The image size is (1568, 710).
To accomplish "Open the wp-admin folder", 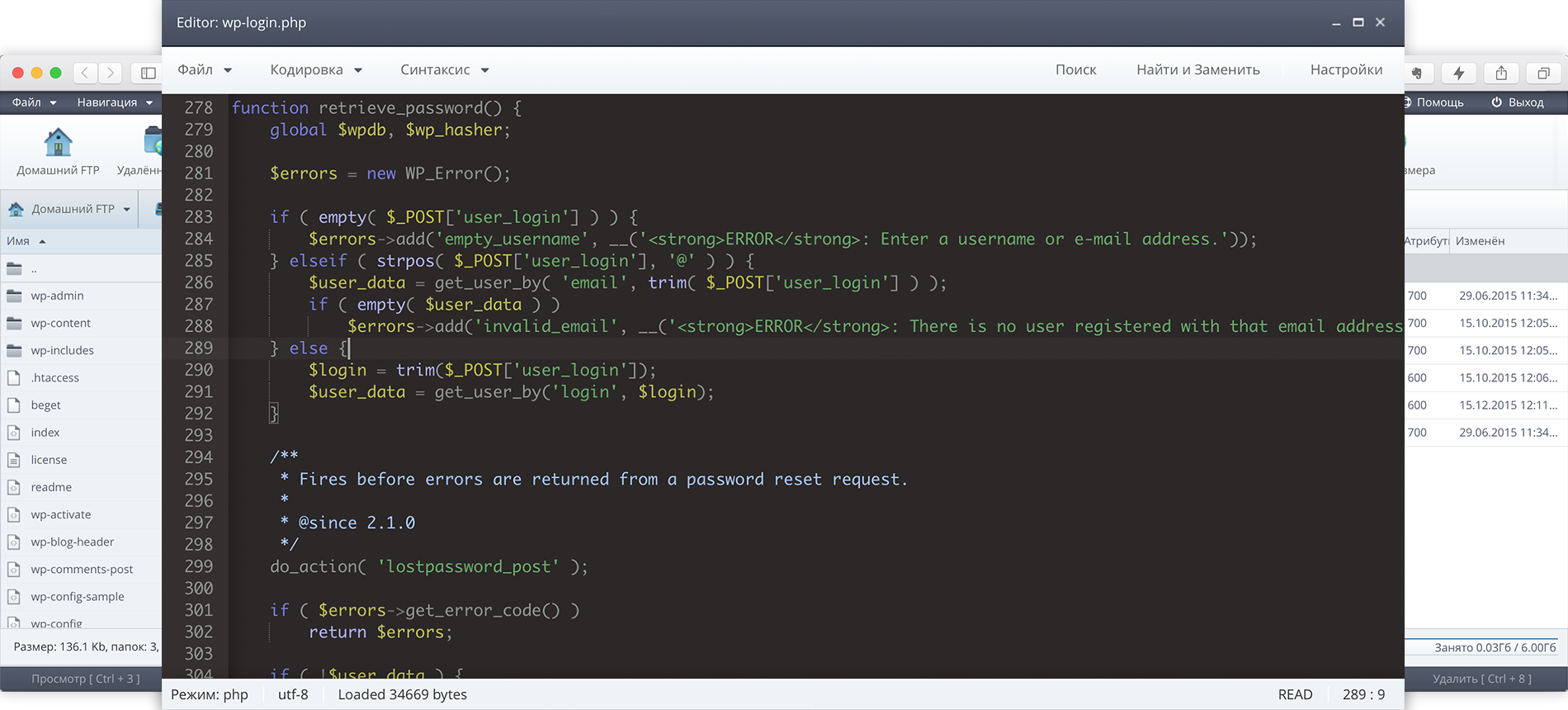I will 57,296.
